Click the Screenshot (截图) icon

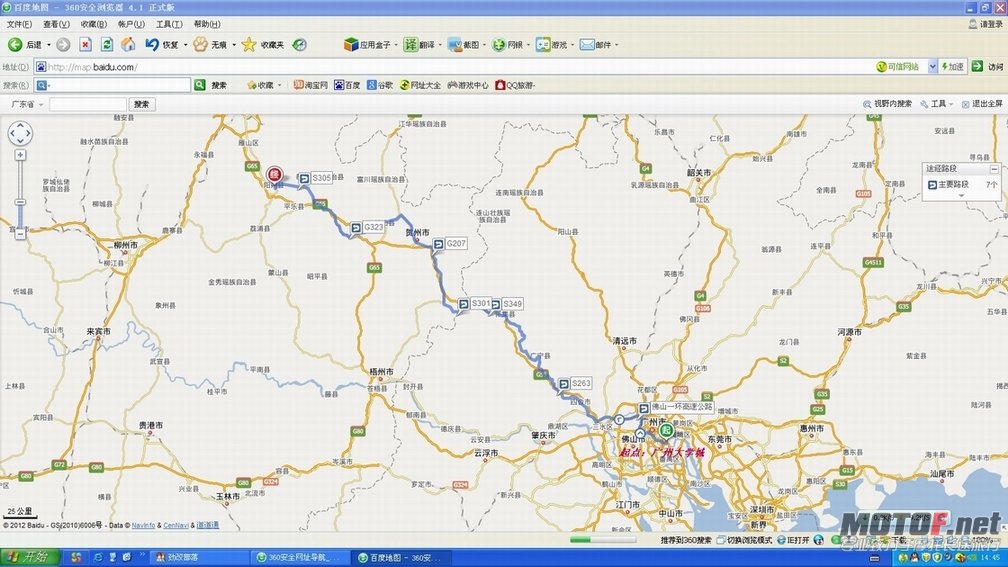point(455,44)
